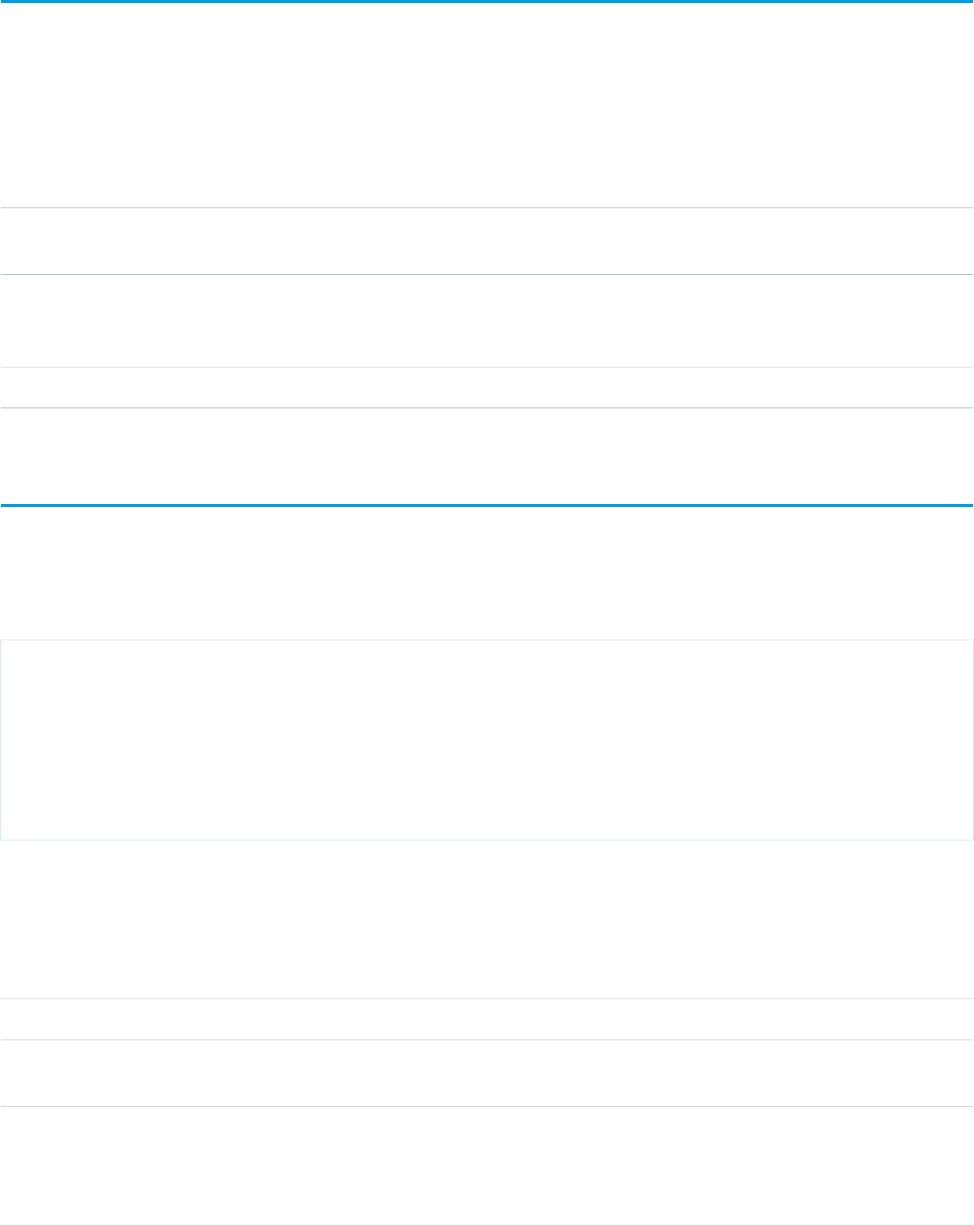
Task: Select the narrow first row of the lower table
Action: point(487,1019)
